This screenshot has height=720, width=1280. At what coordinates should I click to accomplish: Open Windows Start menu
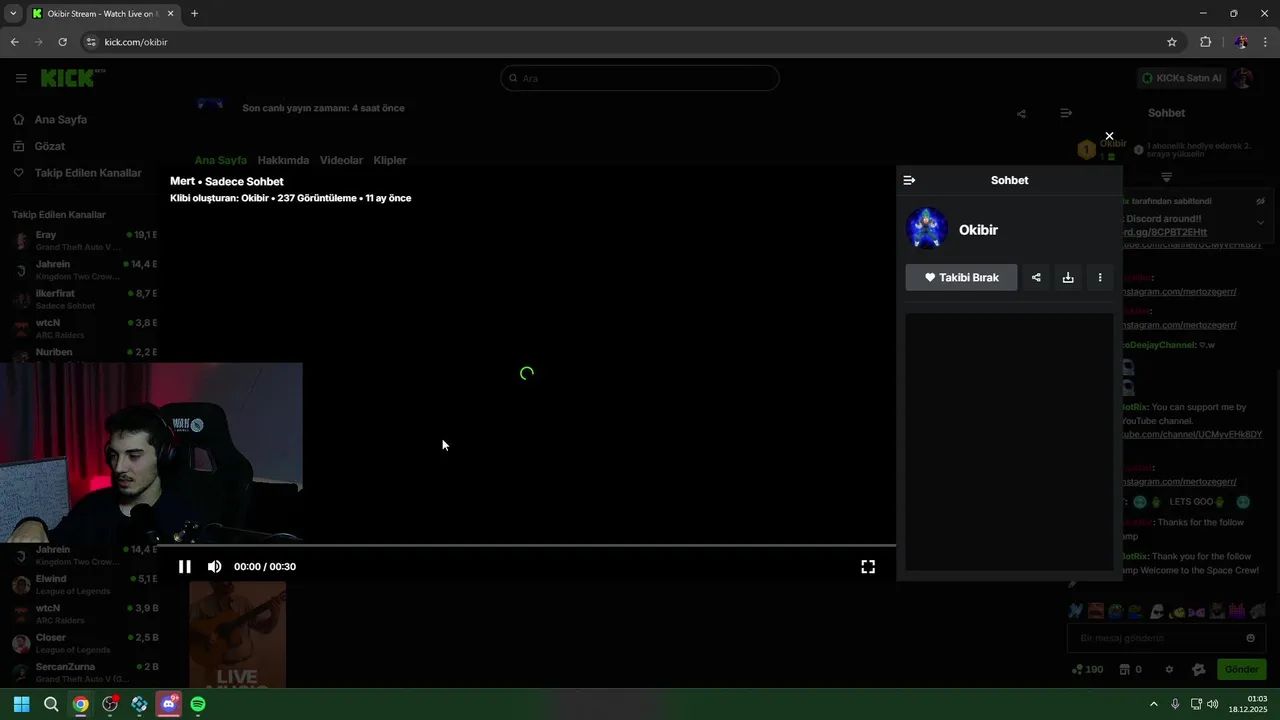21,704
